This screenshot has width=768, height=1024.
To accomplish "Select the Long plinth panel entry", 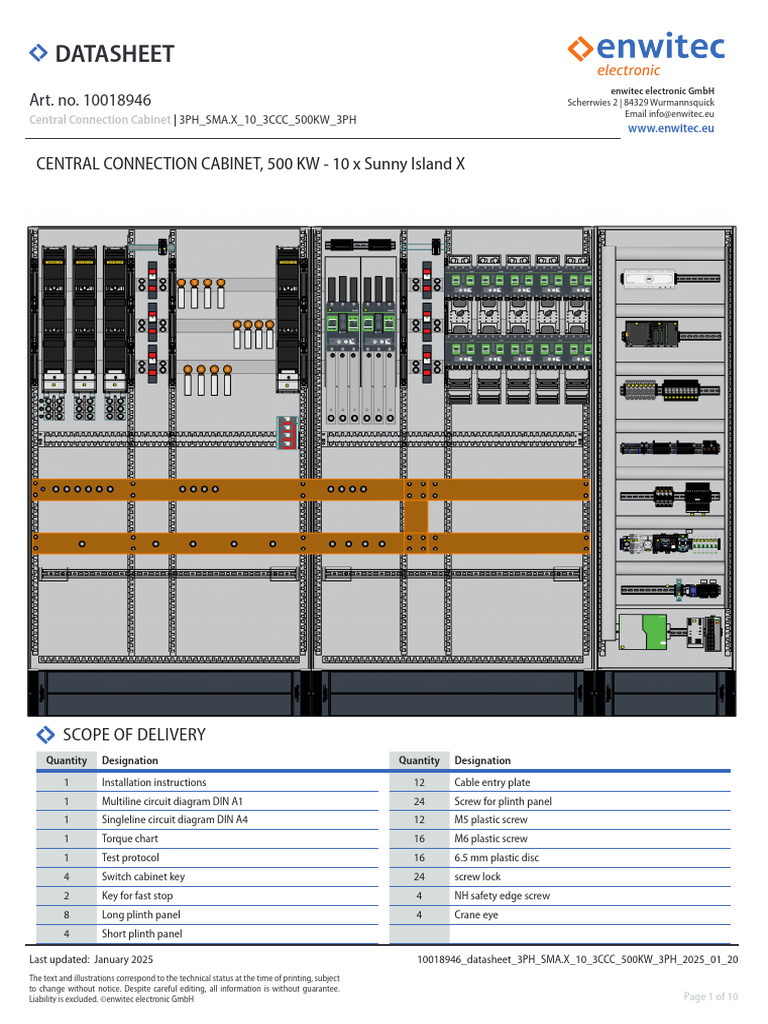I will pyautogui.click(x=141, y=914).
